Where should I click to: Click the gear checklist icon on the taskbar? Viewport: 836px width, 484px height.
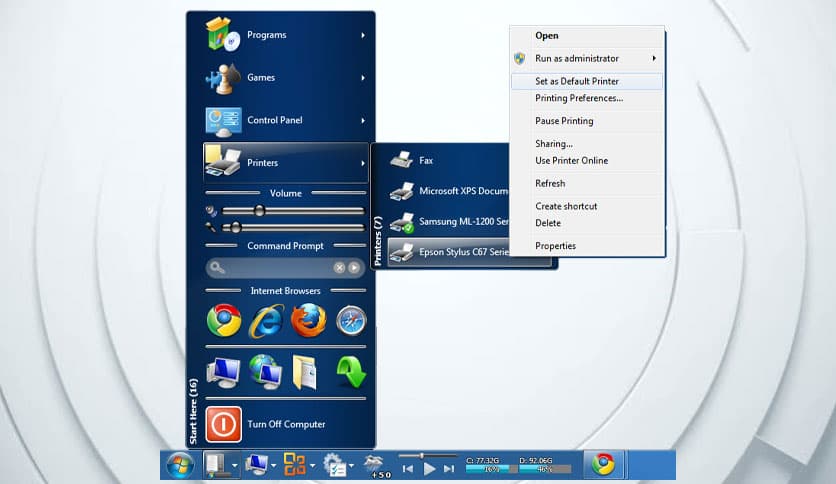coord(334,465)
